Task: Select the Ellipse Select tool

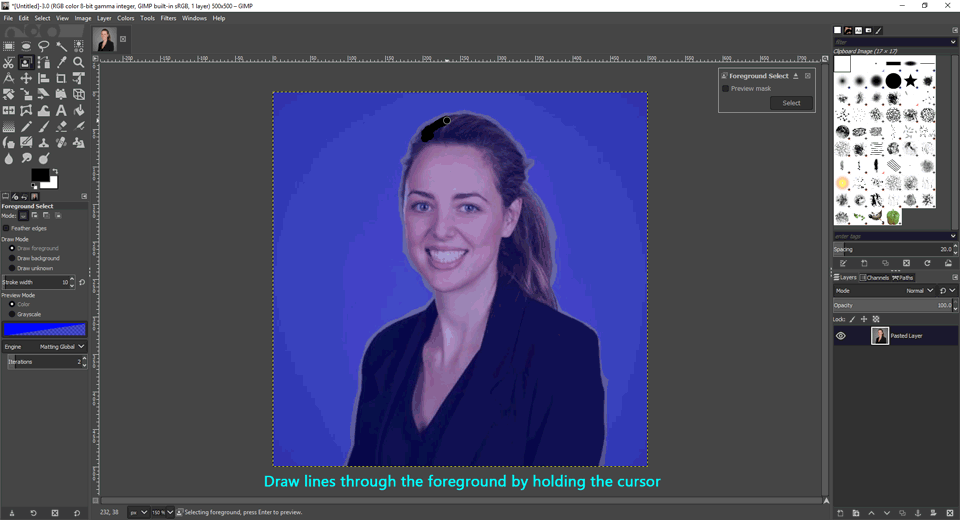Action: 26,46
